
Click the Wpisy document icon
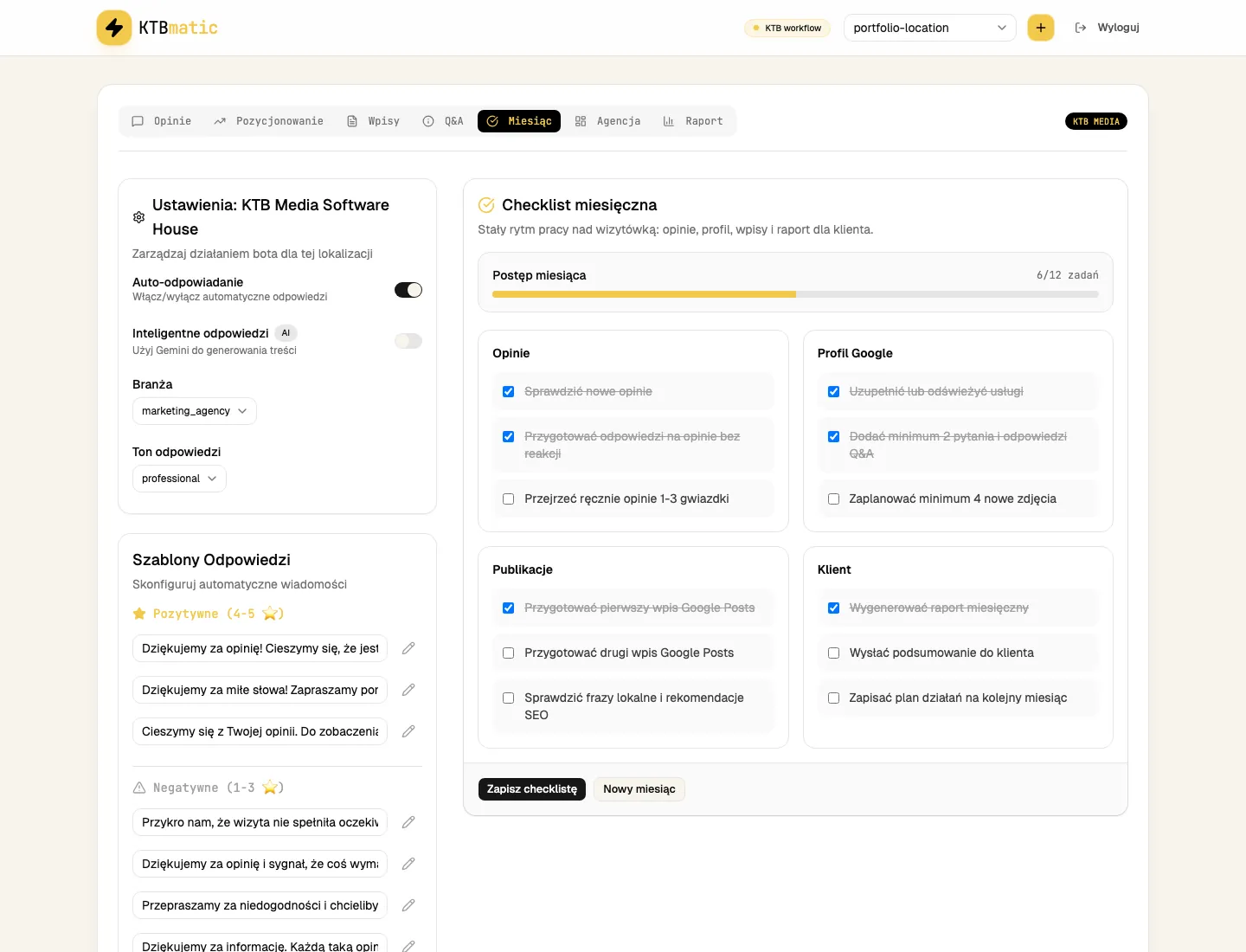pos(352,121)
